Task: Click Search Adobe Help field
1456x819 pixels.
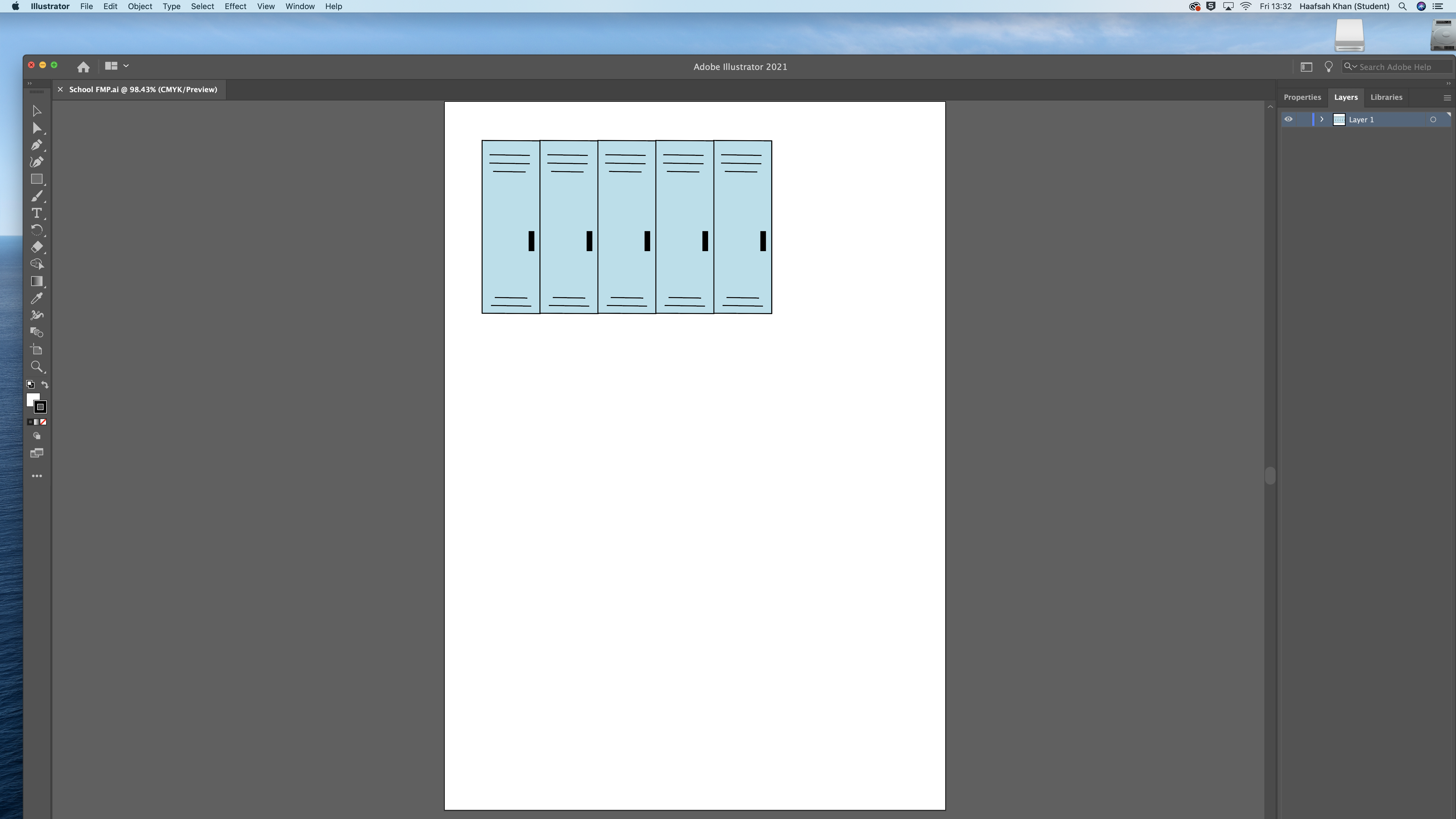Action: point(1397,67)
